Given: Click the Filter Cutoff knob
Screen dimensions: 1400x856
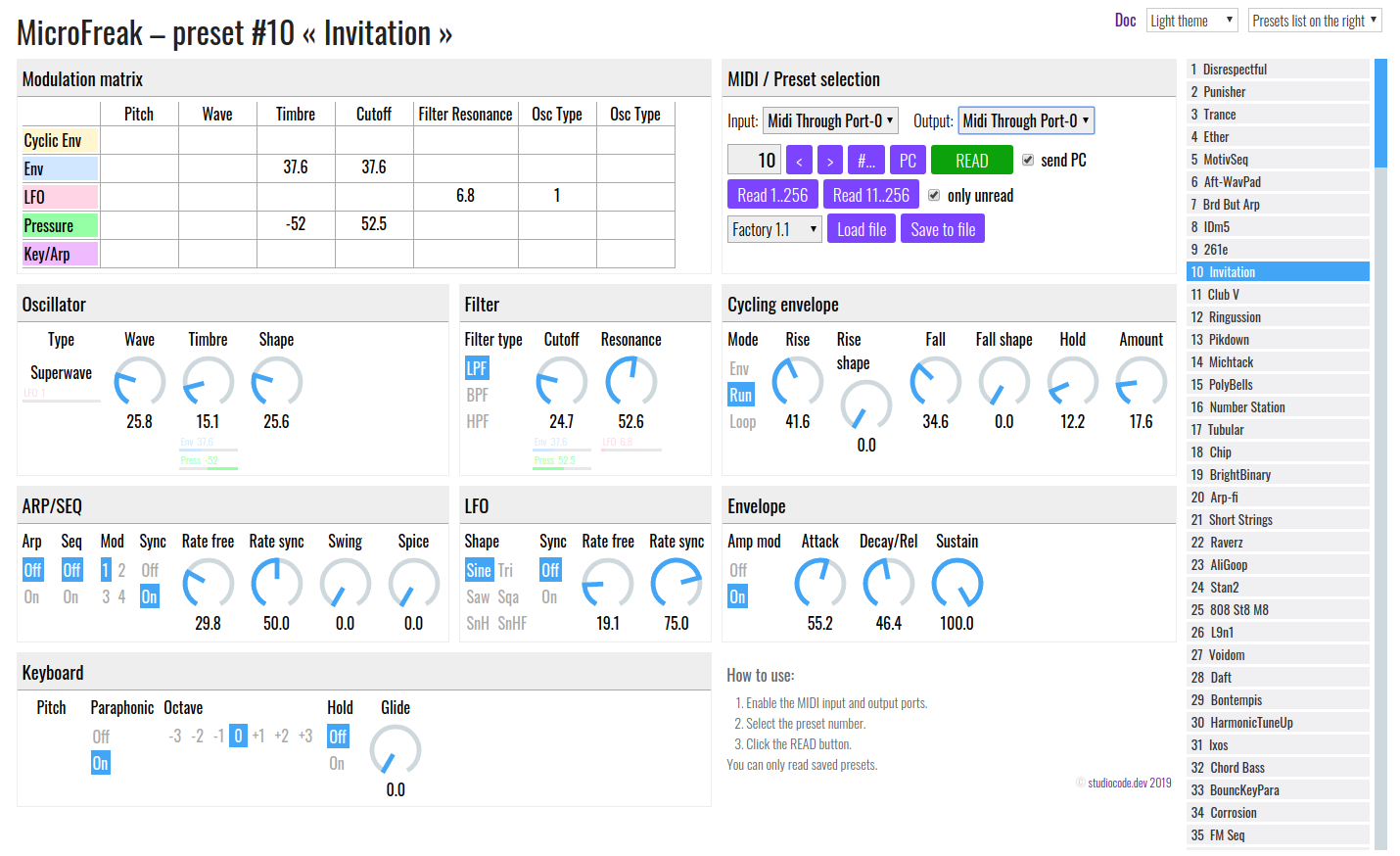Looking at the screenshot, I should coord(562,382).
